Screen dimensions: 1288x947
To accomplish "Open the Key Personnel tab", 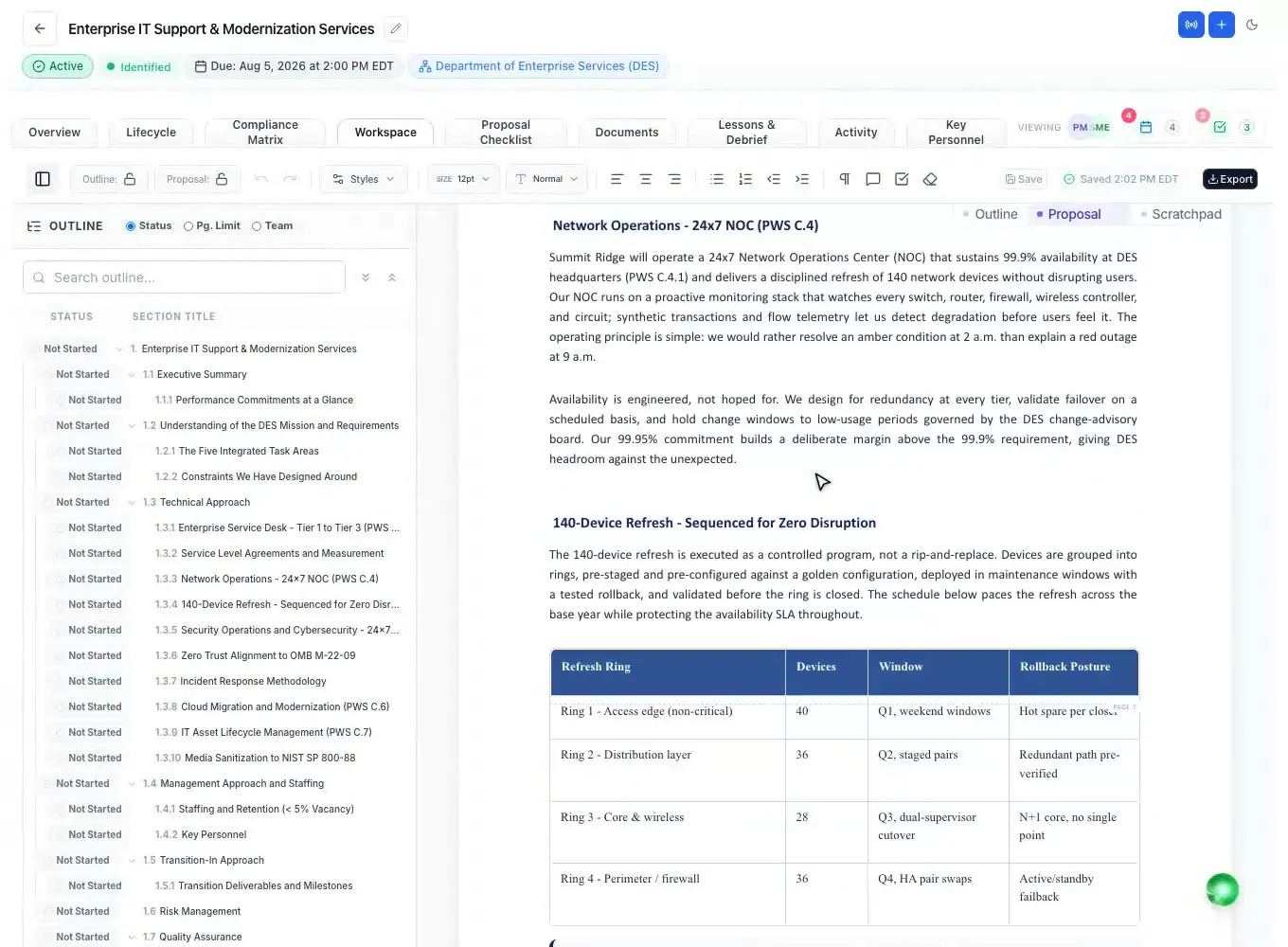I will pyautogui.click(x=956, y=133).
